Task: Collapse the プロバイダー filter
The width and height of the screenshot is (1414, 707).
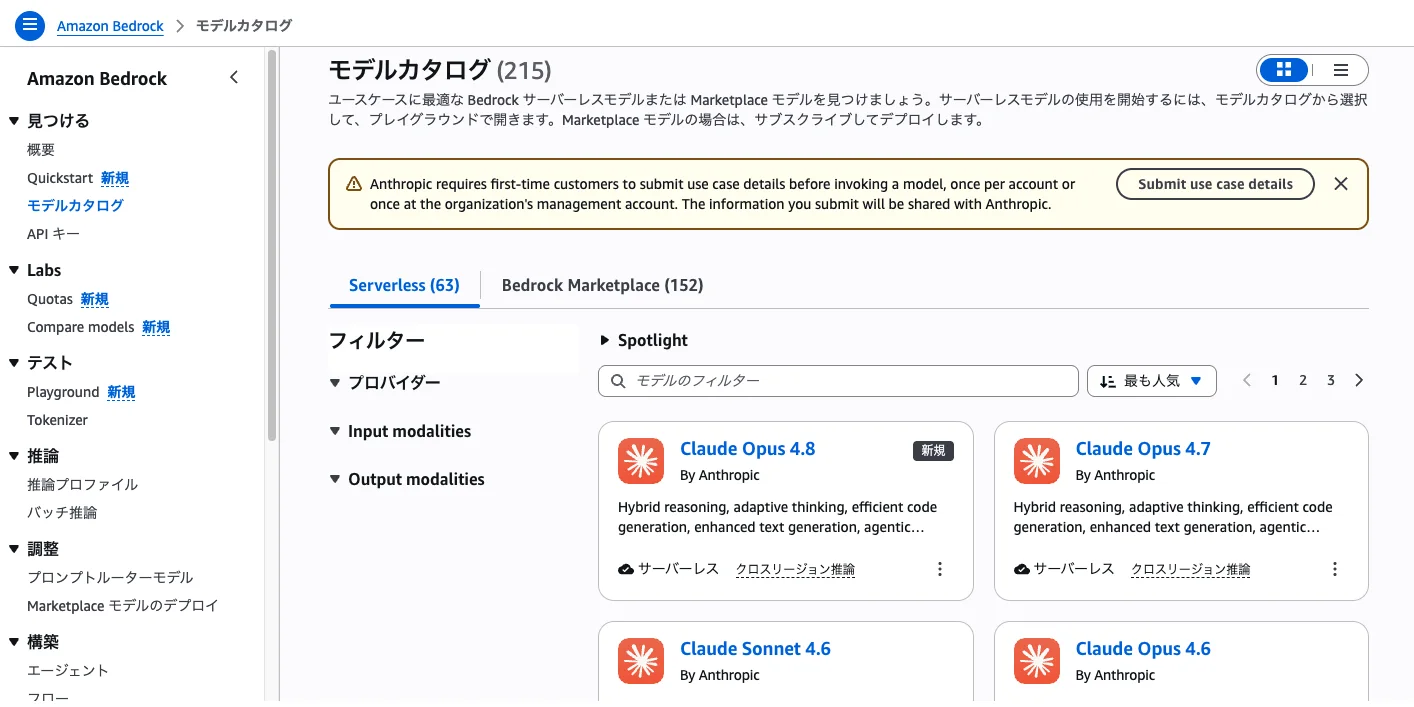Action: (336, 383)
